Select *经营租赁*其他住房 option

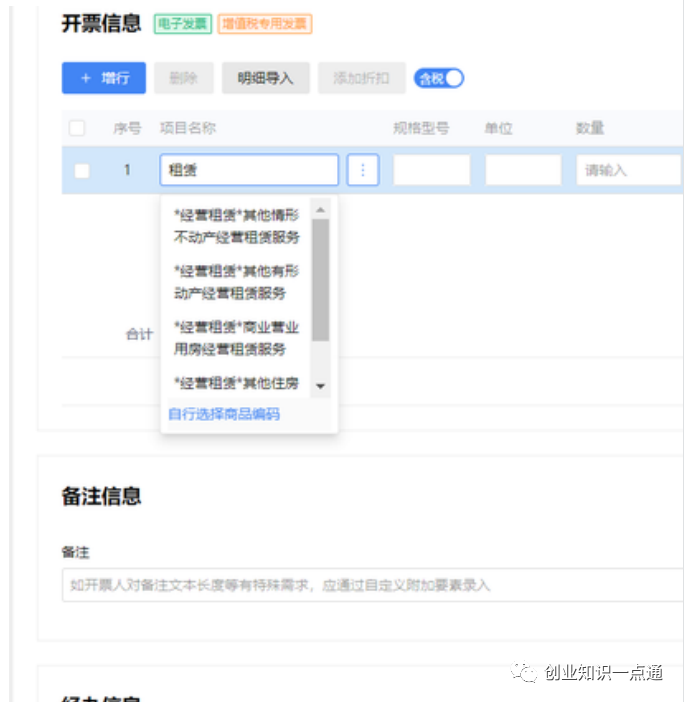click(236, 383)
